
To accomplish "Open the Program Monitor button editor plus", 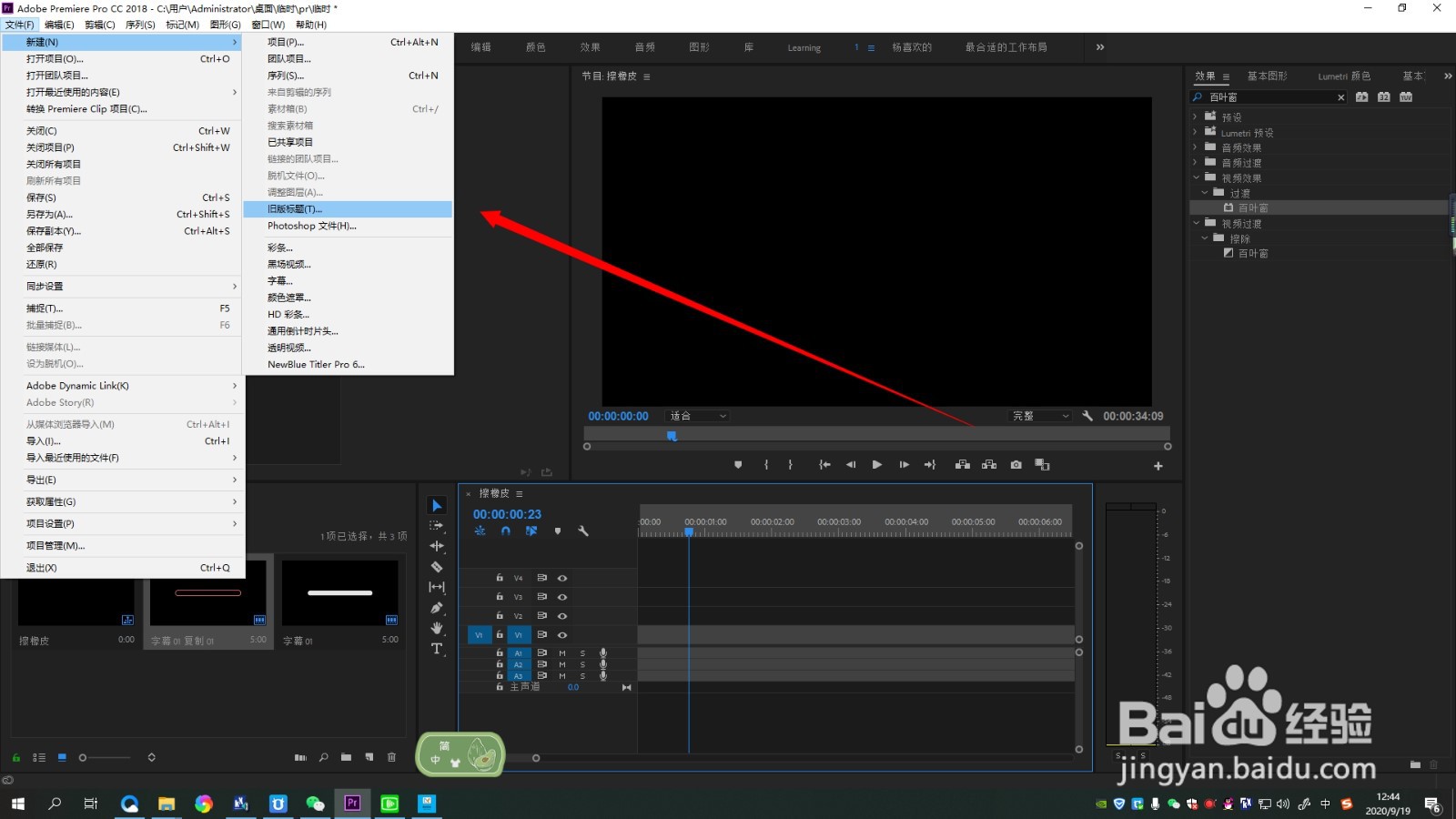I will click(x=1158, y=466).
